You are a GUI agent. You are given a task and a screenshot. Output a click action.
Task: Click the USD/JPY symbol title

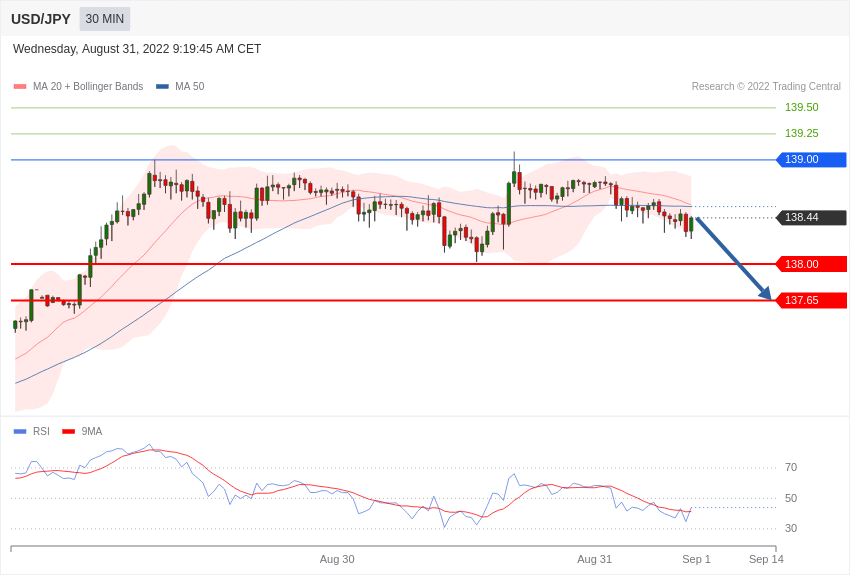click(41, 19)
